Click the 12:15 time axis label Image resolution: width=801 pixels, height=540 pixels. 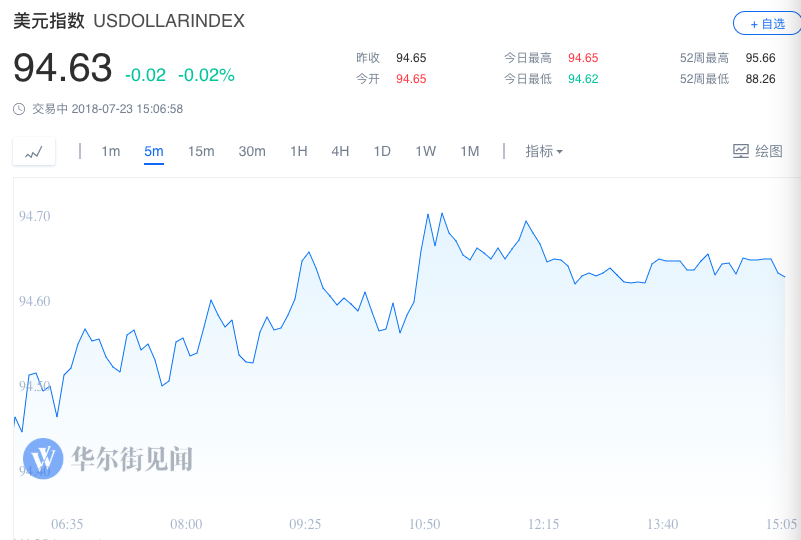click(x=544, y=524)
